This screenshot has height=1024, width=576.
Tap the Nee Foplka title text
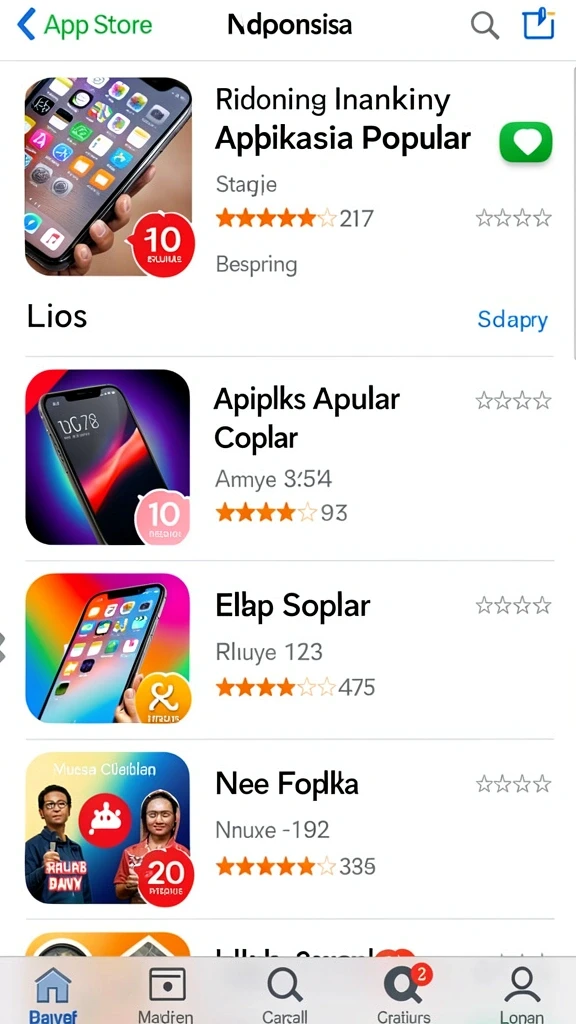point(287,784)
